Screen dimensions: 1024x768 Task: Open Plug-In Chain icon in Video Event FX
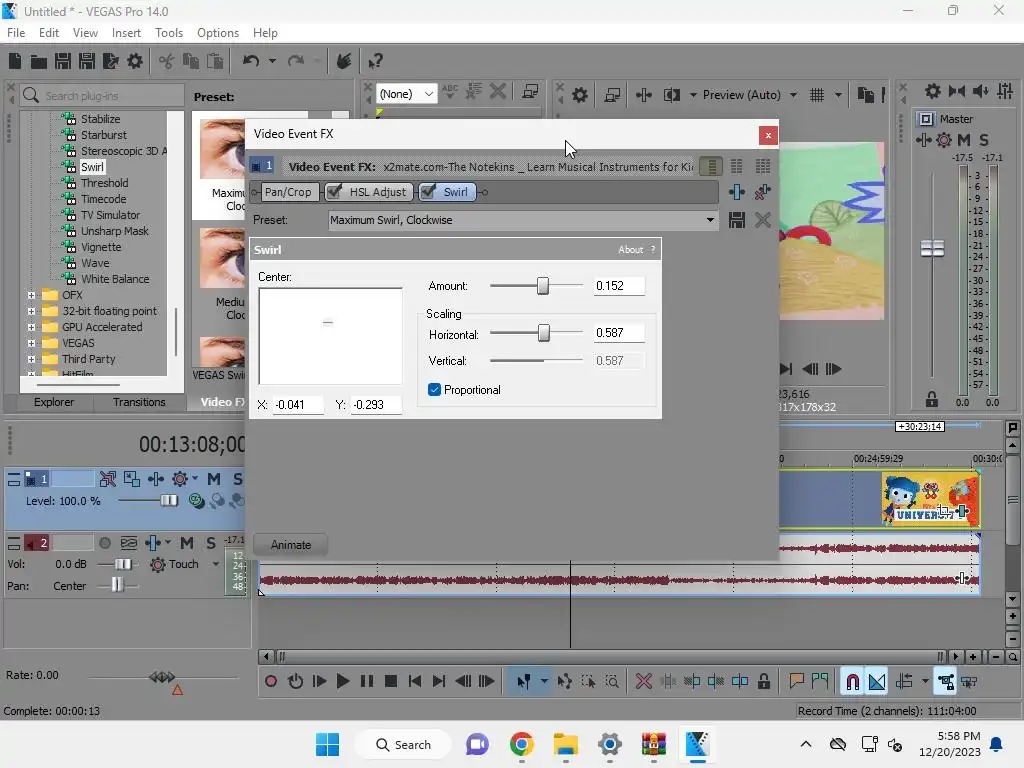[x=737, y=192]
